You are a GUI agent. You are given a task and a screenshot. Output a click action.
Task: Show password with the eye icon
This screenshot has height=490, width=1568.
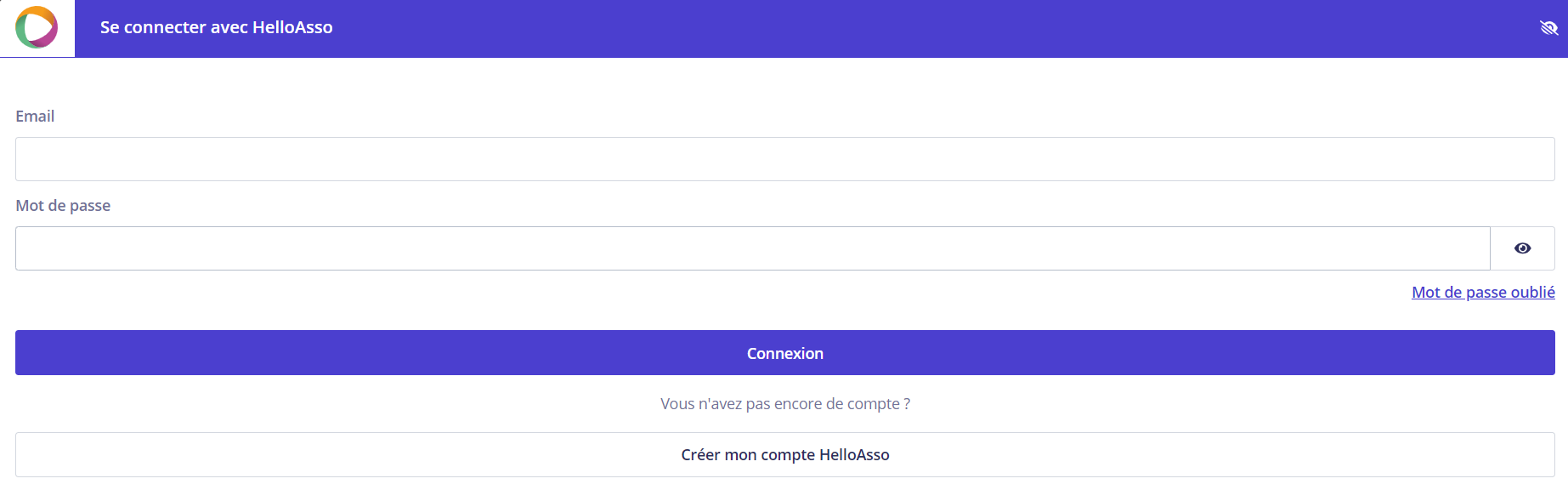click(x=1522, y=248)
